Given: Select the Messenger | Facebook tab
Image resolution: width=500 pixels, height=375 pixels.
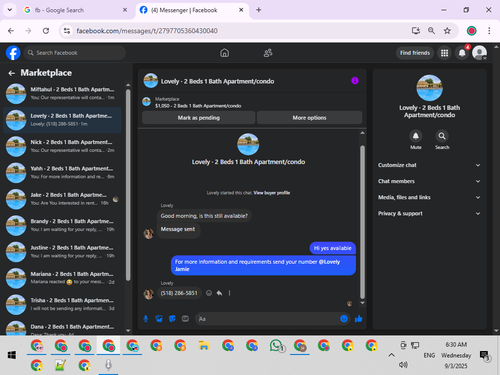Looking at the screenshot, I should [x=192, y=10].
